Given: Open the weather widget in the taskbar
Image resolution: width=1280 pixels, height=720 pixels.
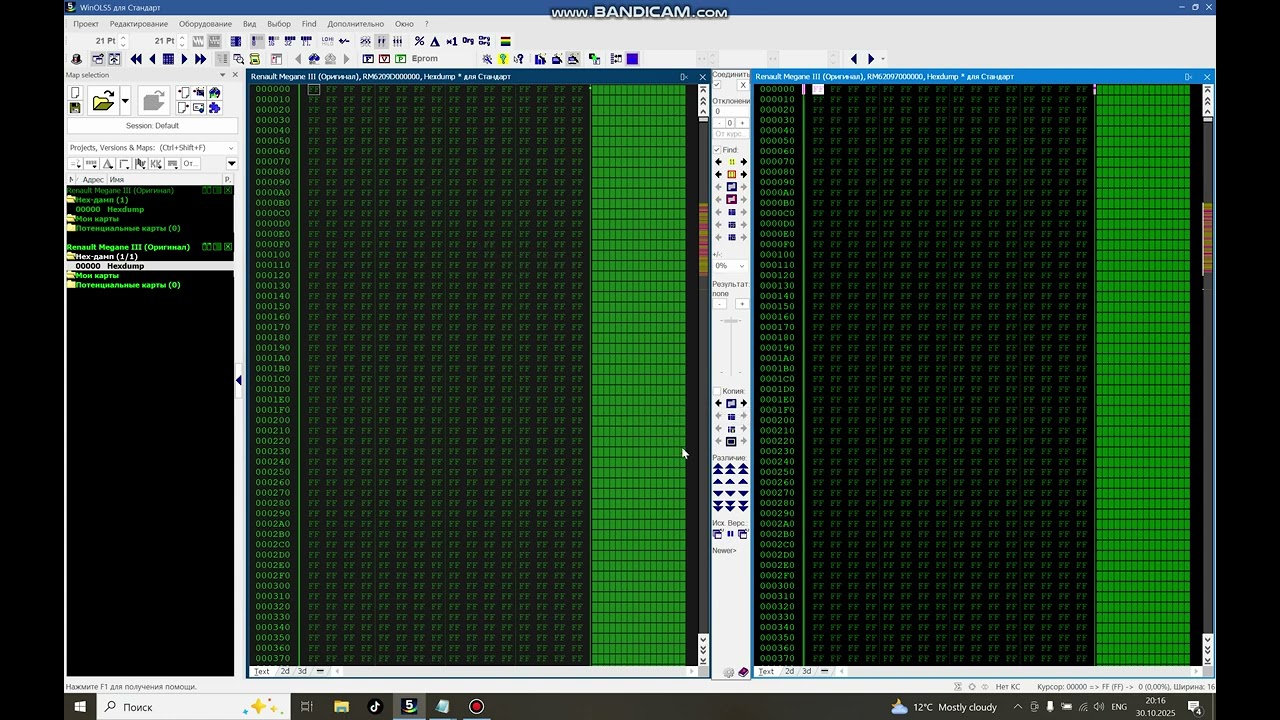Looking at the screenshot, I should 943,707.
